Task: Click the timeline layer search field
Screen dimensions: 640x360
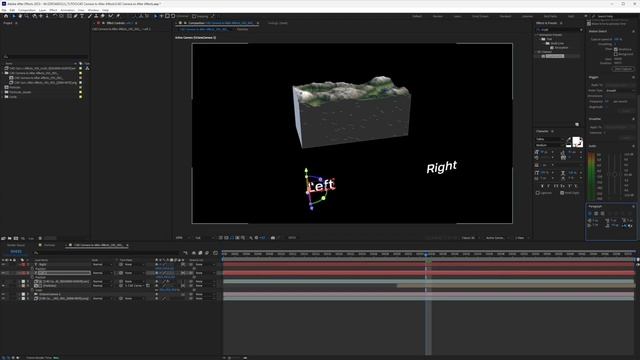Action: point(108,253)
